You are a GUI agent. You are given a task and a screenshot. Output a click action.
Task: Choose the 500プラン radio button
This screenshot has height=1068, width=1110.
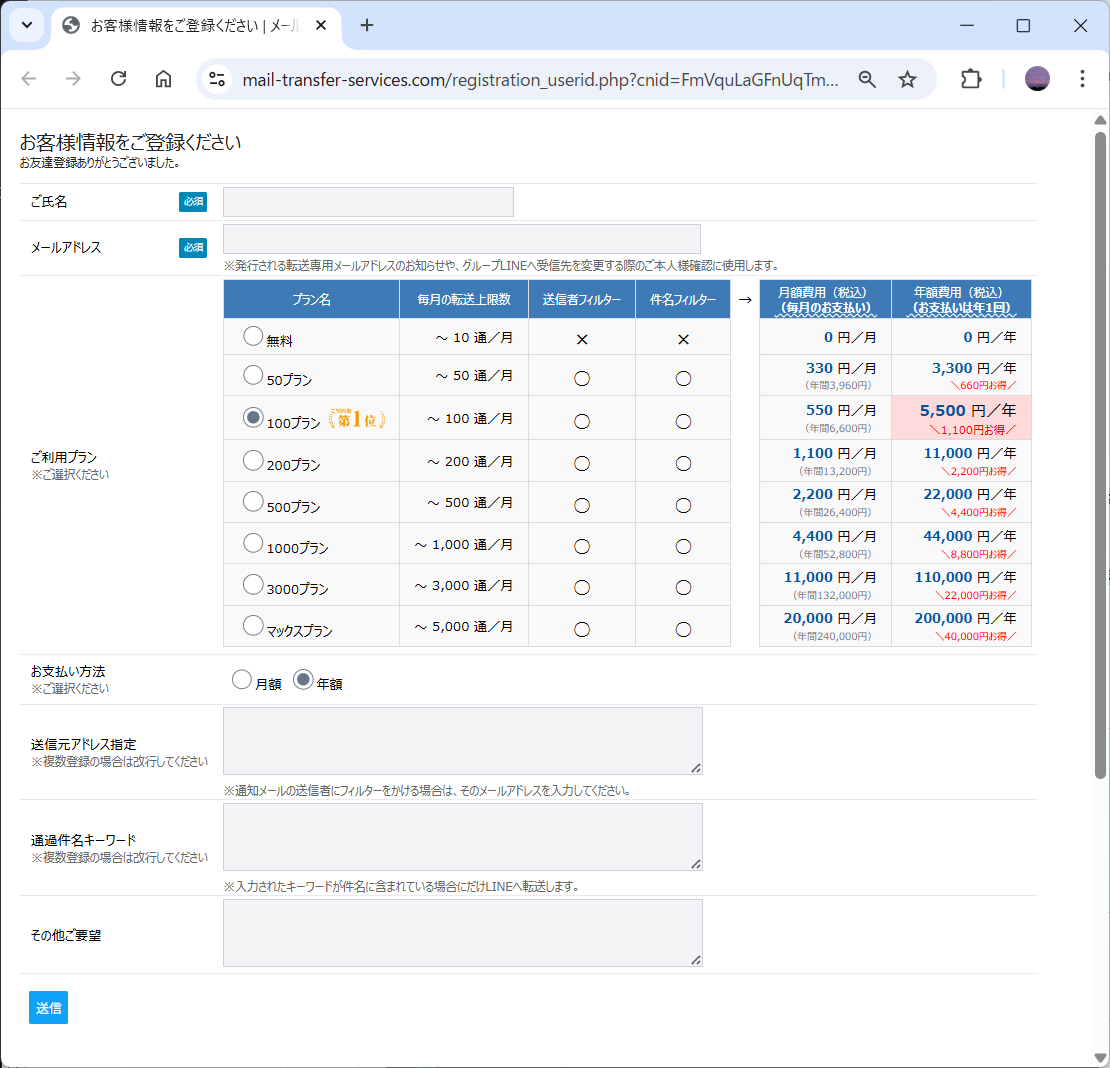point(253,502)
